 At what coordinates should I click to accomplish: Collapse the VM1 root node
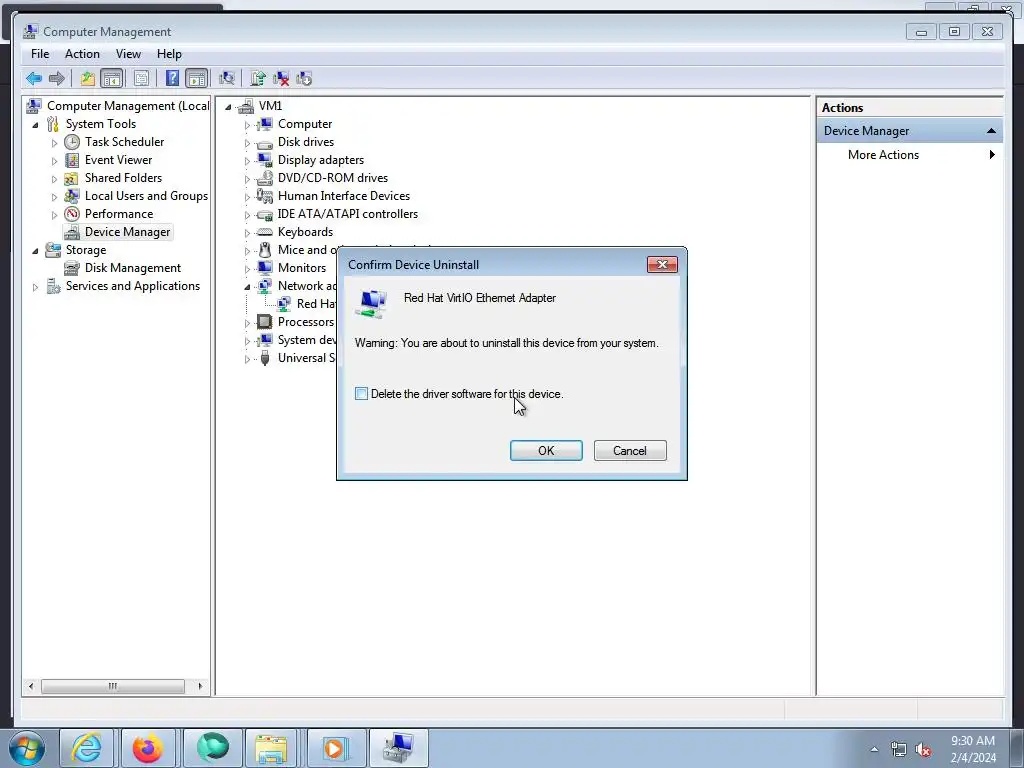click(x=228, y=106)
